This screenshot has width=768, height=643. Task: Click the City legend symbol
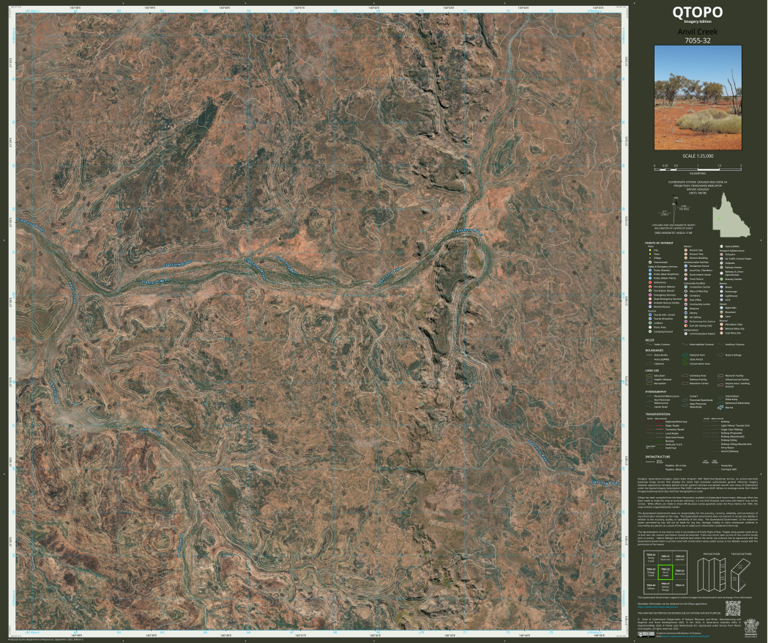(650, 250)
